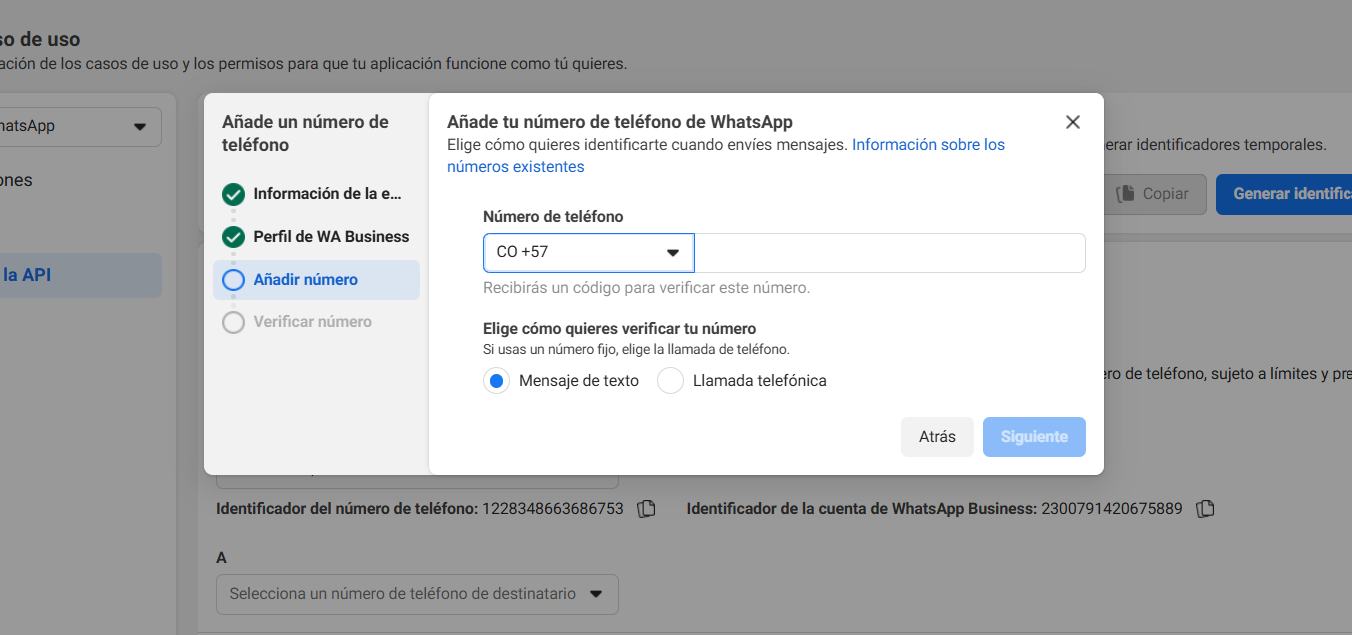This screenshot has width=1352, height=635.
Task: Click the Siguiente button
Action: click(1034, 437)
